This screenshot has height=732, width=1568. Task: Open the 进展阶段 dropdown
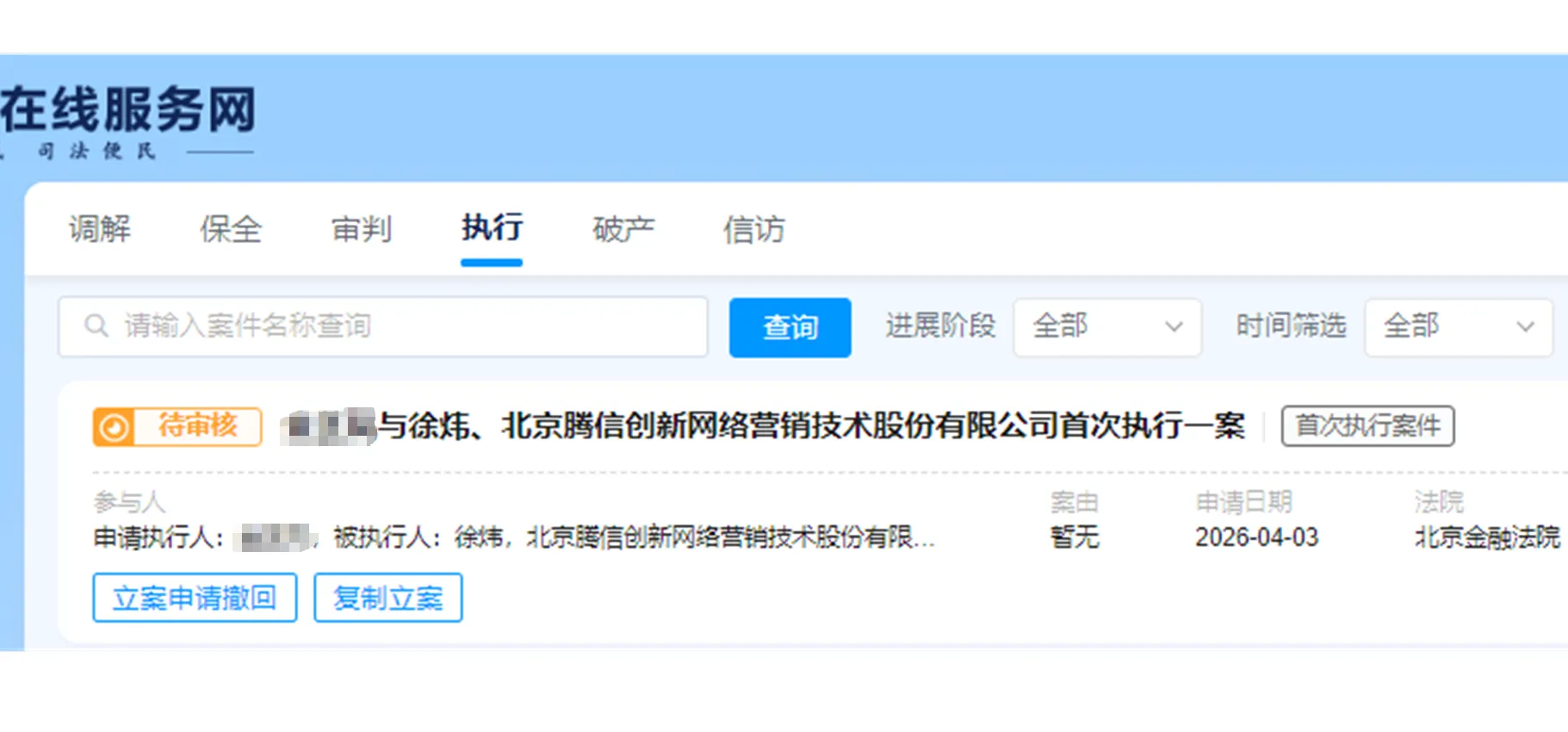1107,326
